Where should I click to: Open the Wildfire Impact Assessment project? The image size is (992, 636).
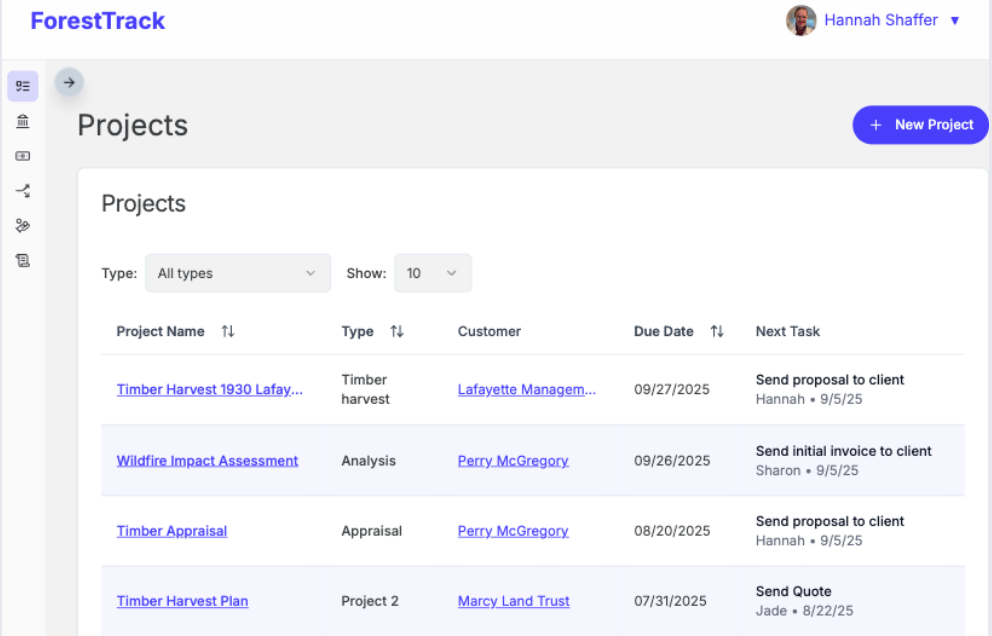tap(207, 461)
